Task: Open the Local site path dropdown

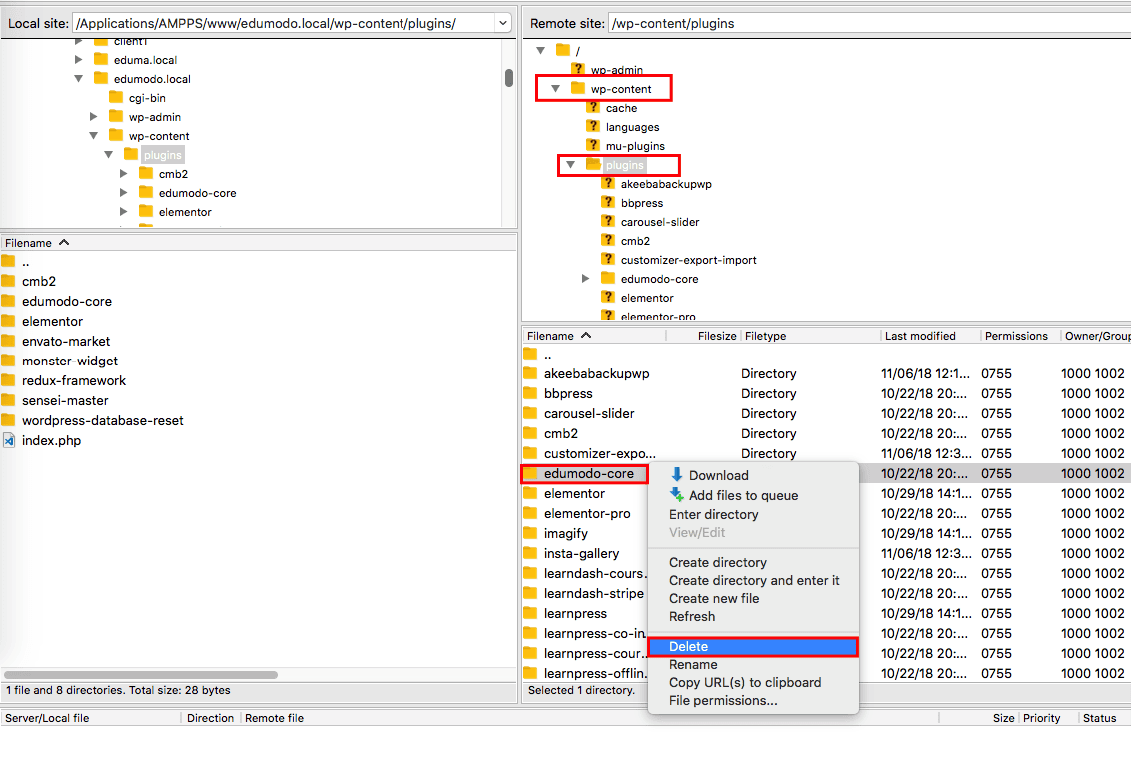Action: tap(501, 23)
